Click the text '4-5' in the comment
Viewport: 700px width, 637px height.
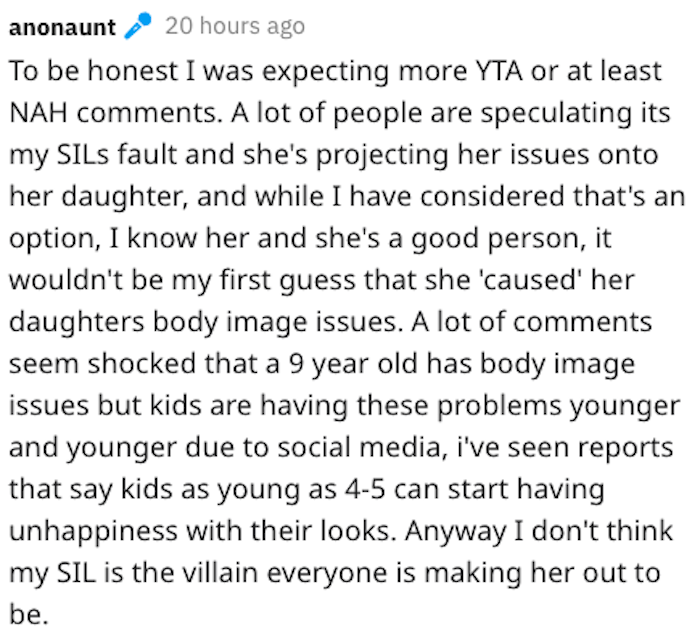pyautogui.click(x=365, y=489)
